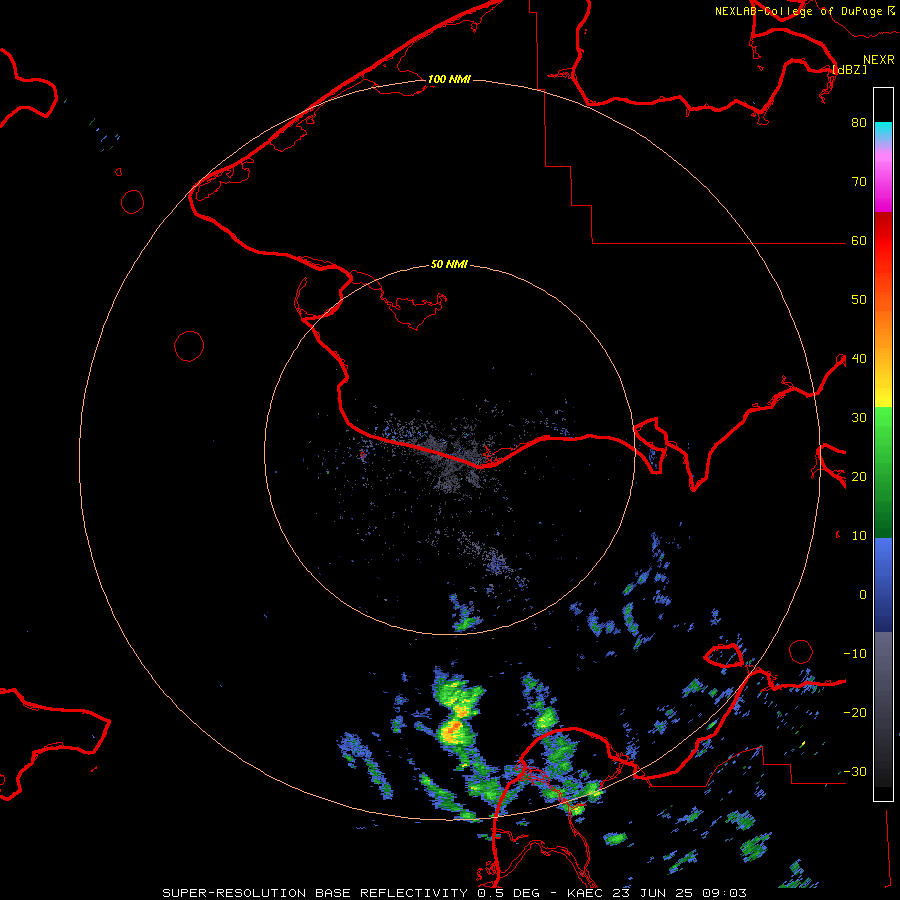
Task: Click the -30 value on the dBZ scale
Action: pyautogui.click(x=855, y=772)
